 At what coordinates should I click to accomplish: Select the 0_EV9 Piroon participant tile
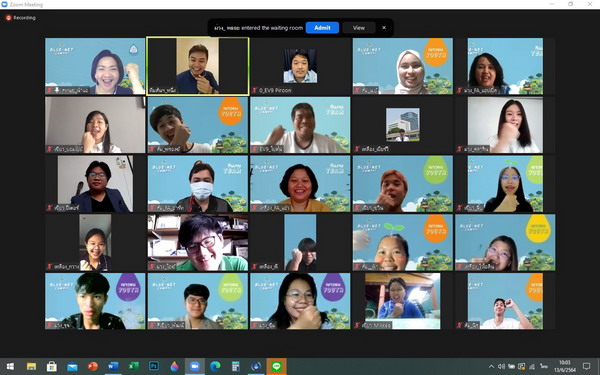[x=300, y=66]
